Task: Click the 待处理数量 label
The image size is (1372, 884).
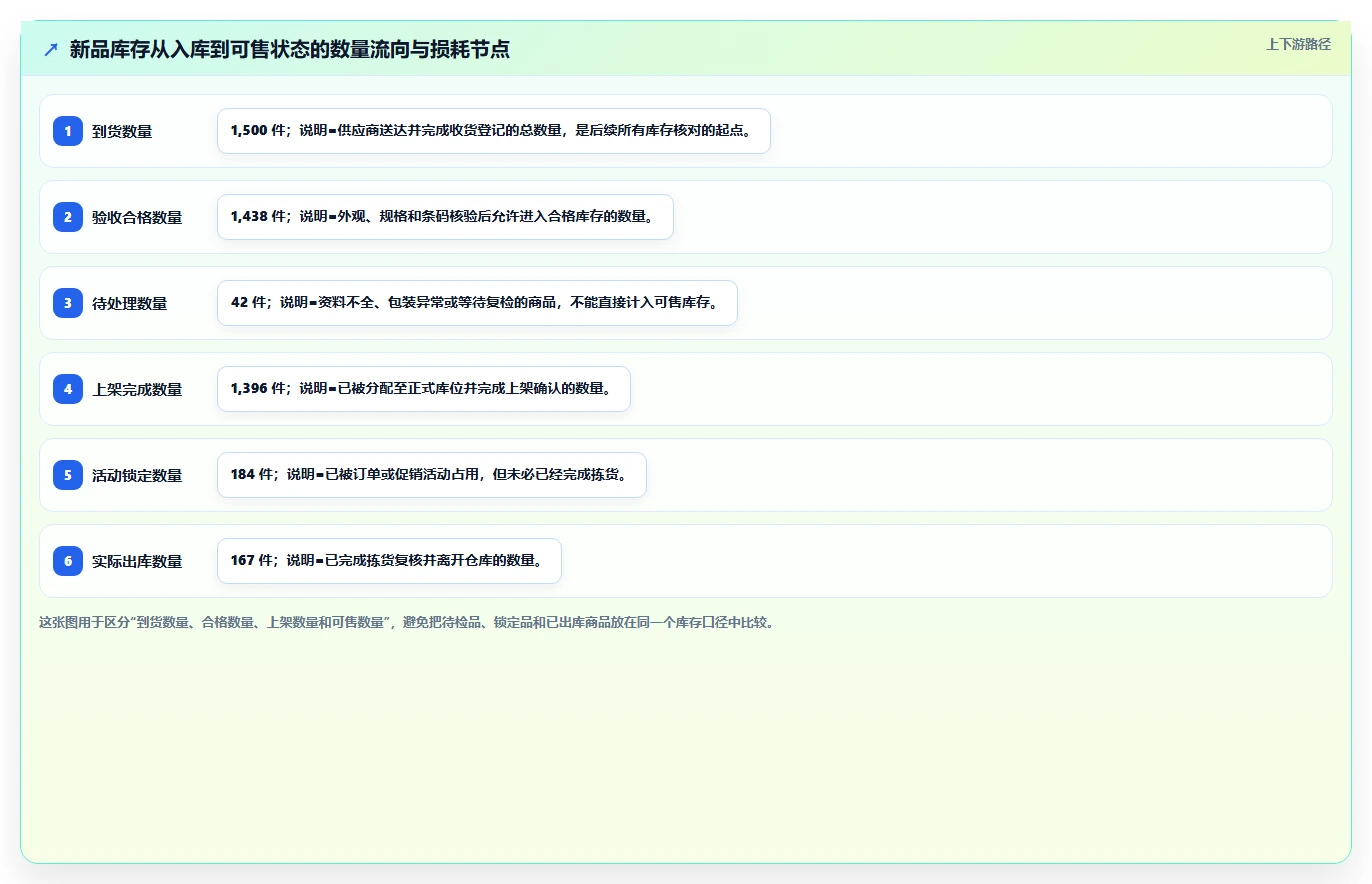Action: pyautogui.click(x=130, y=303)
